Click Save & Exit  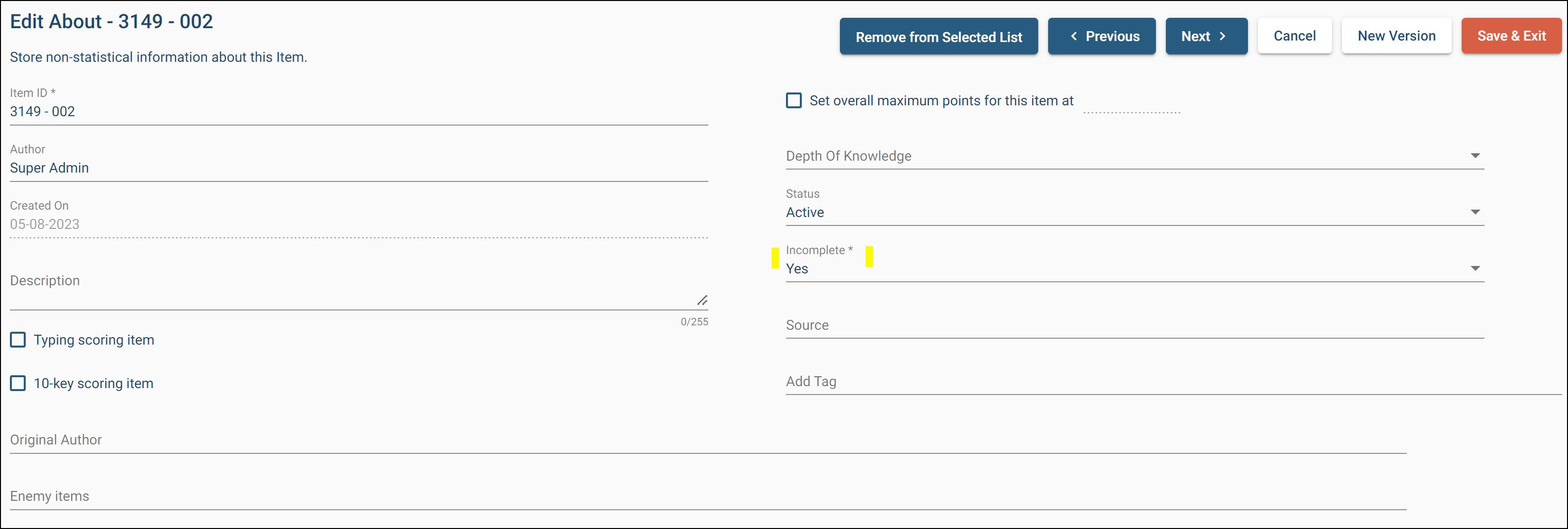(1512, 36)
